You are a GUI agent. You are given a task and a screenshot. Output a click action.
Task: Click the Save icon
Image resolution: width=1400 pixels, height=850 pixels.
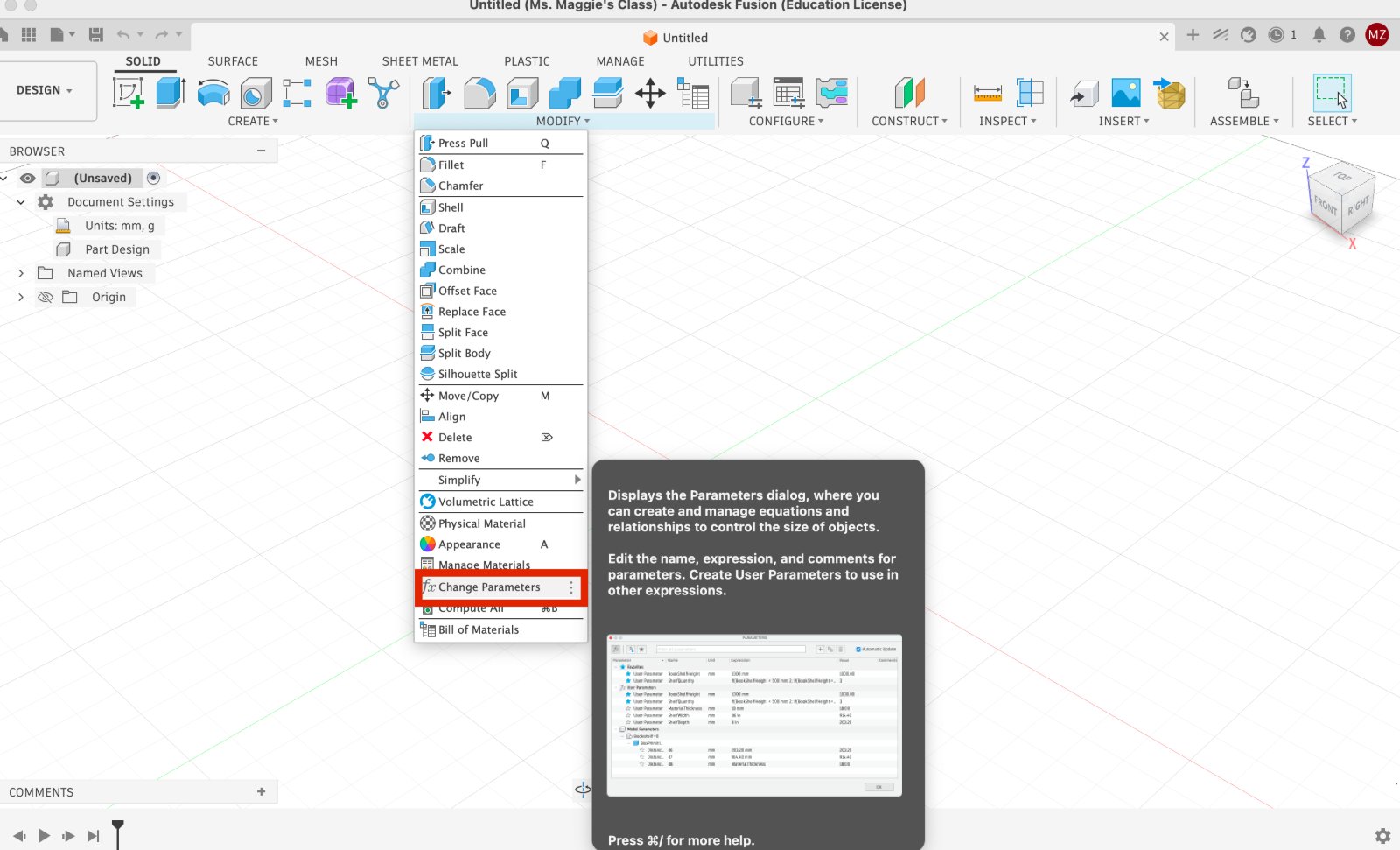point(96,34)
